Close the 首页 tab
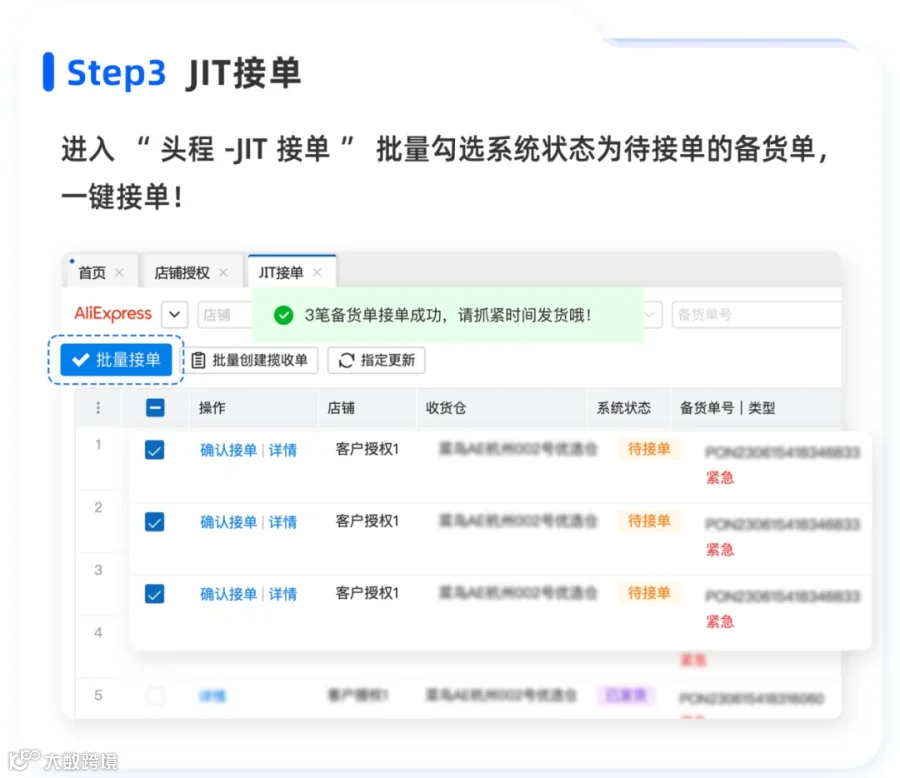This screenshot has height=778, width=900. (x=119, y=273)
